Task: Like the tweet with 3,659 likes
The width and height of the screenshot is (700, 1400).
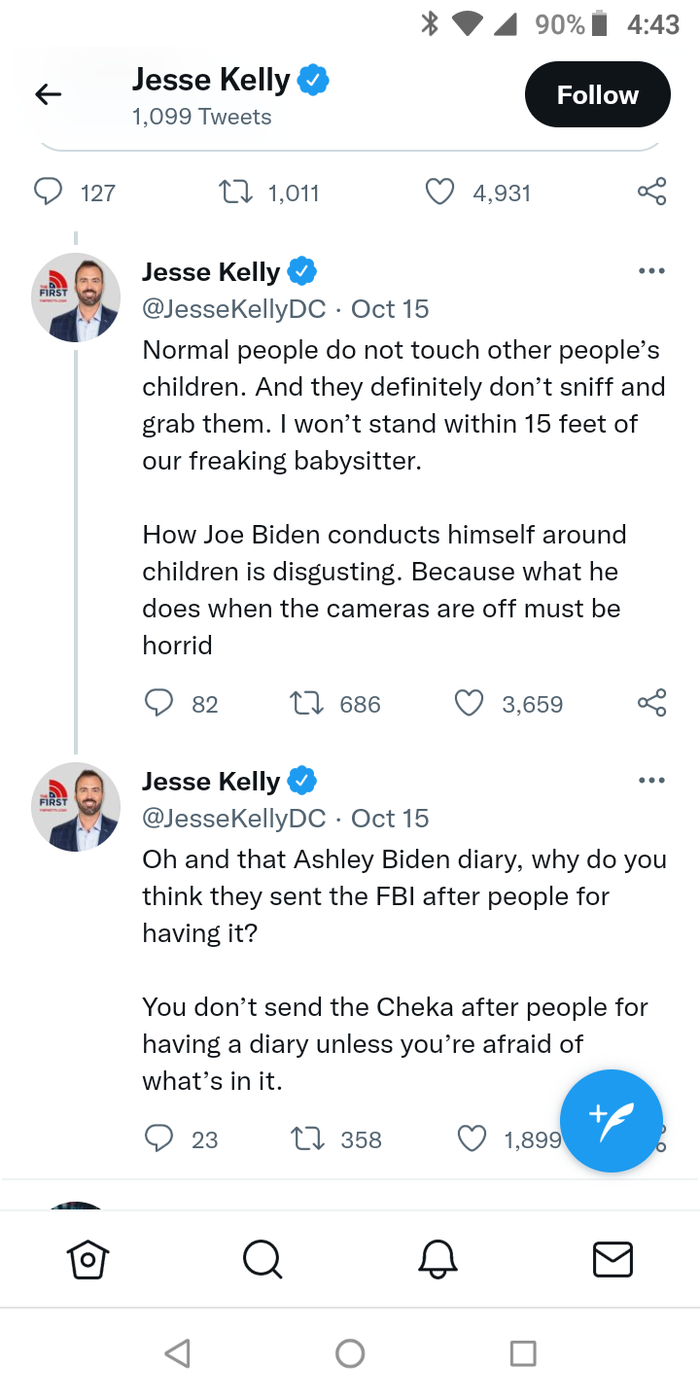Action: pyautogui.click(x=469, y=704)
